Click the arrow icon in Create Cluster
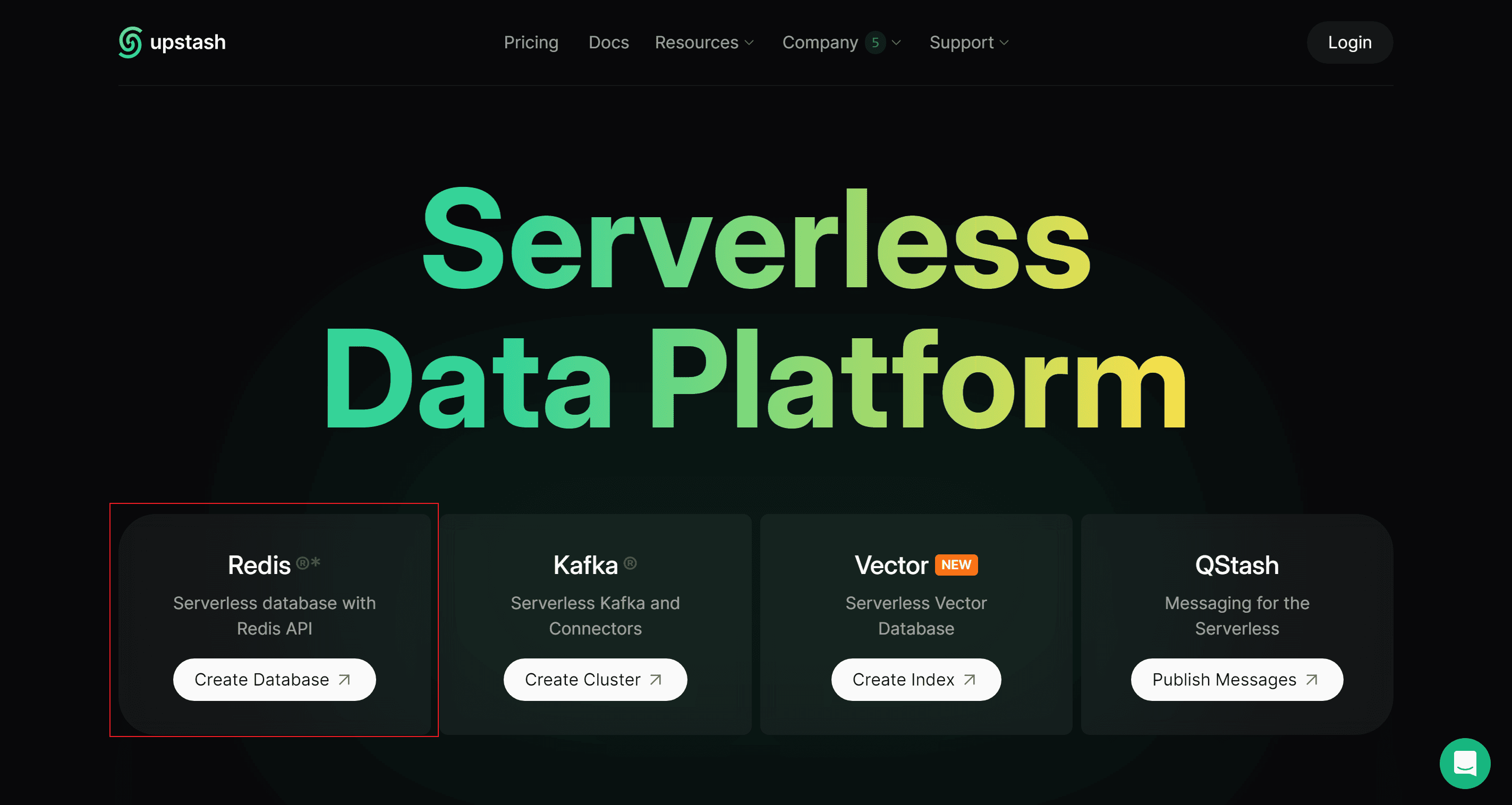This screenshot has width=1512, height=805. tap(656, 680)
